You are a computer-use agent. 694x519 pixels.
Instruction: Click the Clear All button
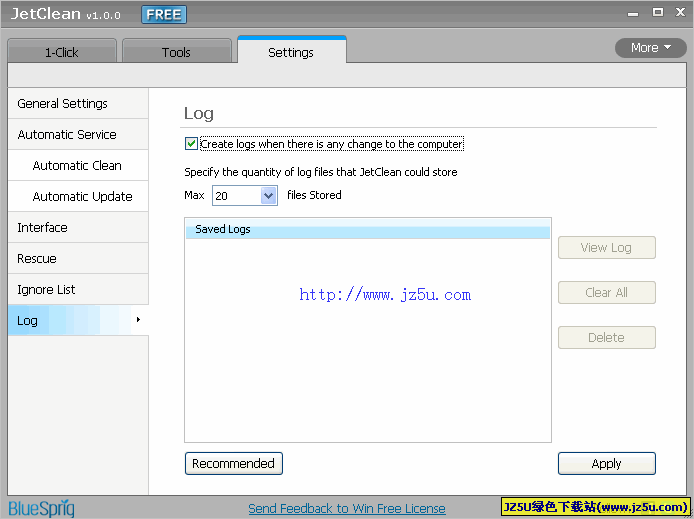(606, 292)
